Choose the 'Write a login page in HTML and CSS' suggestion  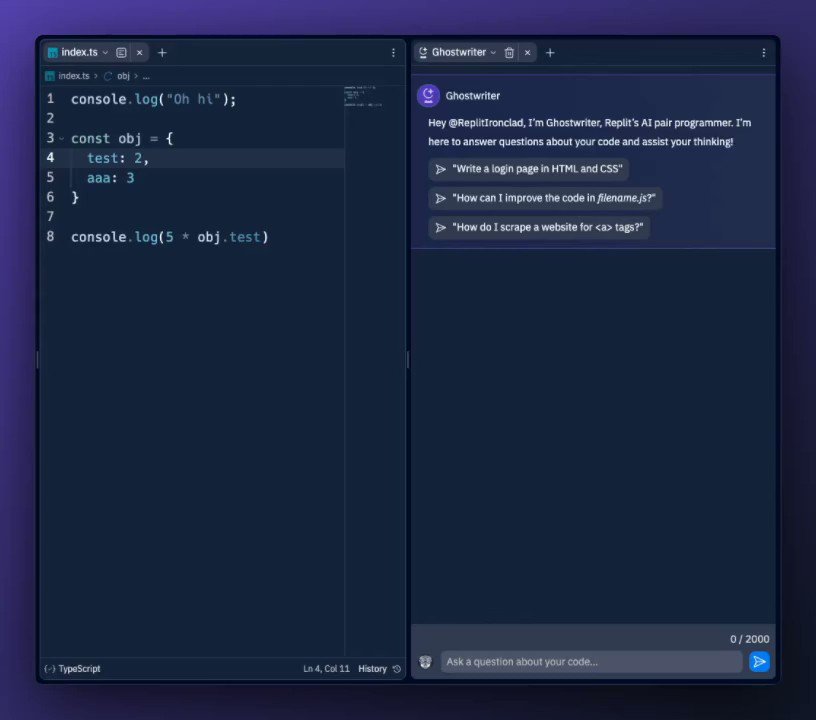point(529,169)
